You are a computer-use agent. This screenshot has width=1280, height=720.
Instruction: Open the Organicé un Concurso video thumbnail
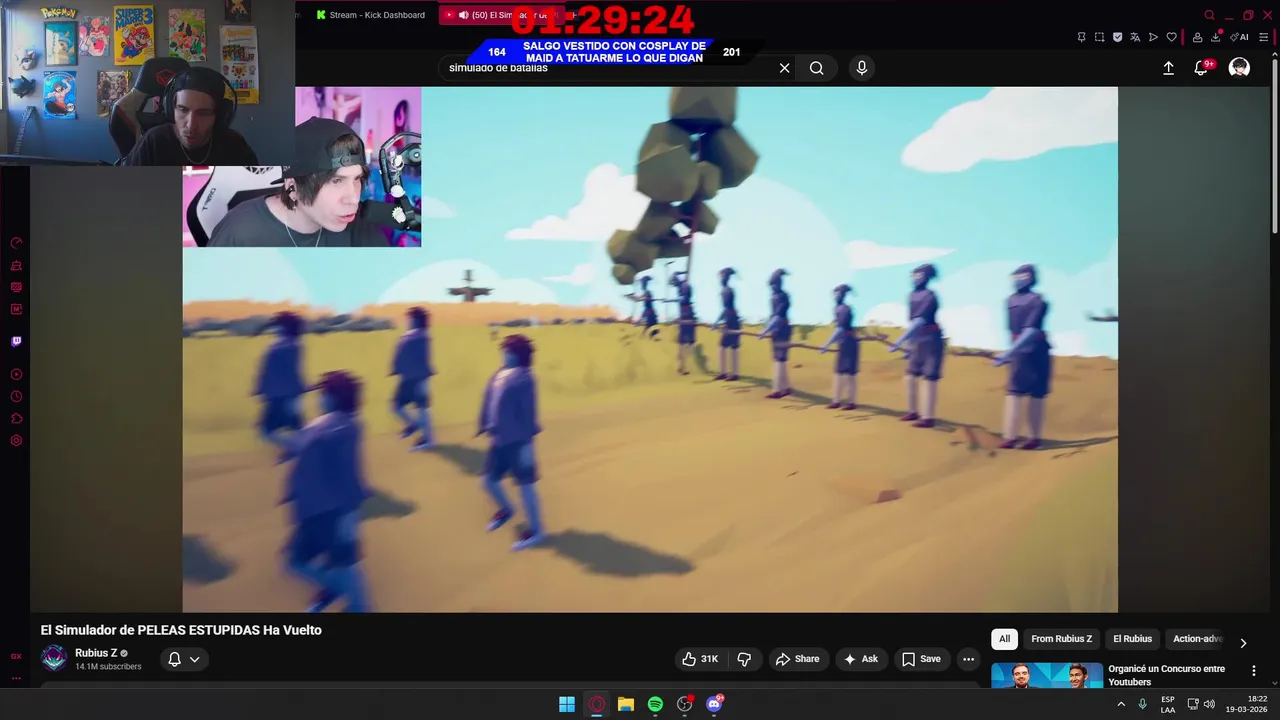(x=1047, y=676)
